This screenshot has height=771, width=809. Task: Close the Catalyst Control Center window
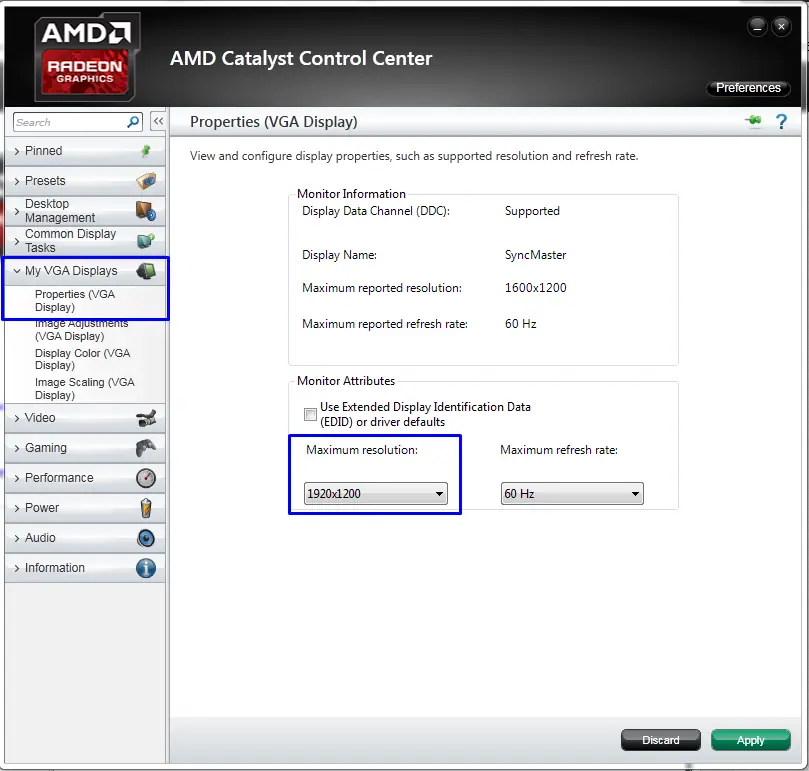point(781,27)
